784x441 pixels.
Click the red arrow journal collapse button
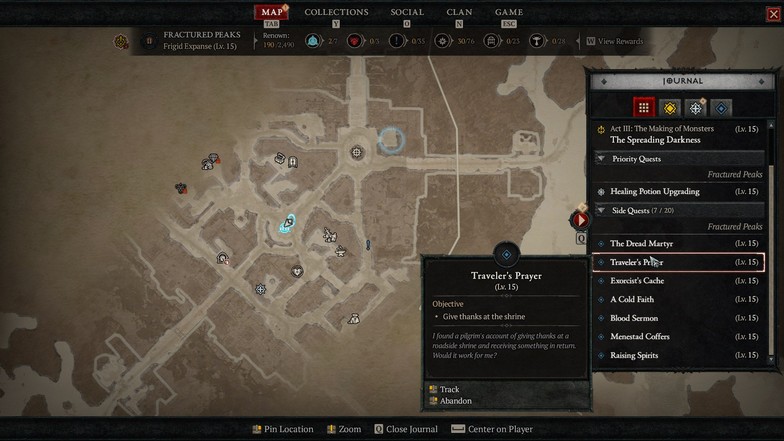click(580, 220)
